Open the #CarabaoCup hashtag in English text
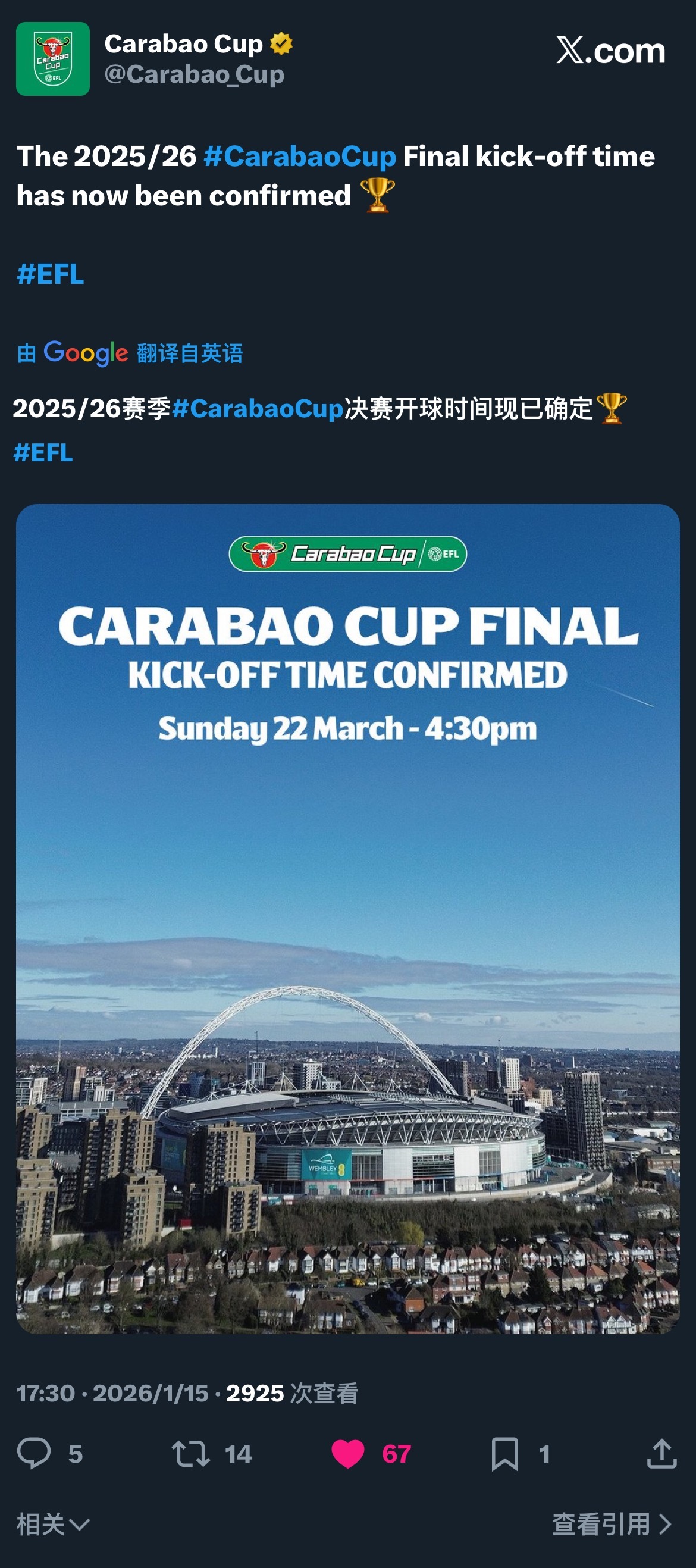 click(299, 157)
